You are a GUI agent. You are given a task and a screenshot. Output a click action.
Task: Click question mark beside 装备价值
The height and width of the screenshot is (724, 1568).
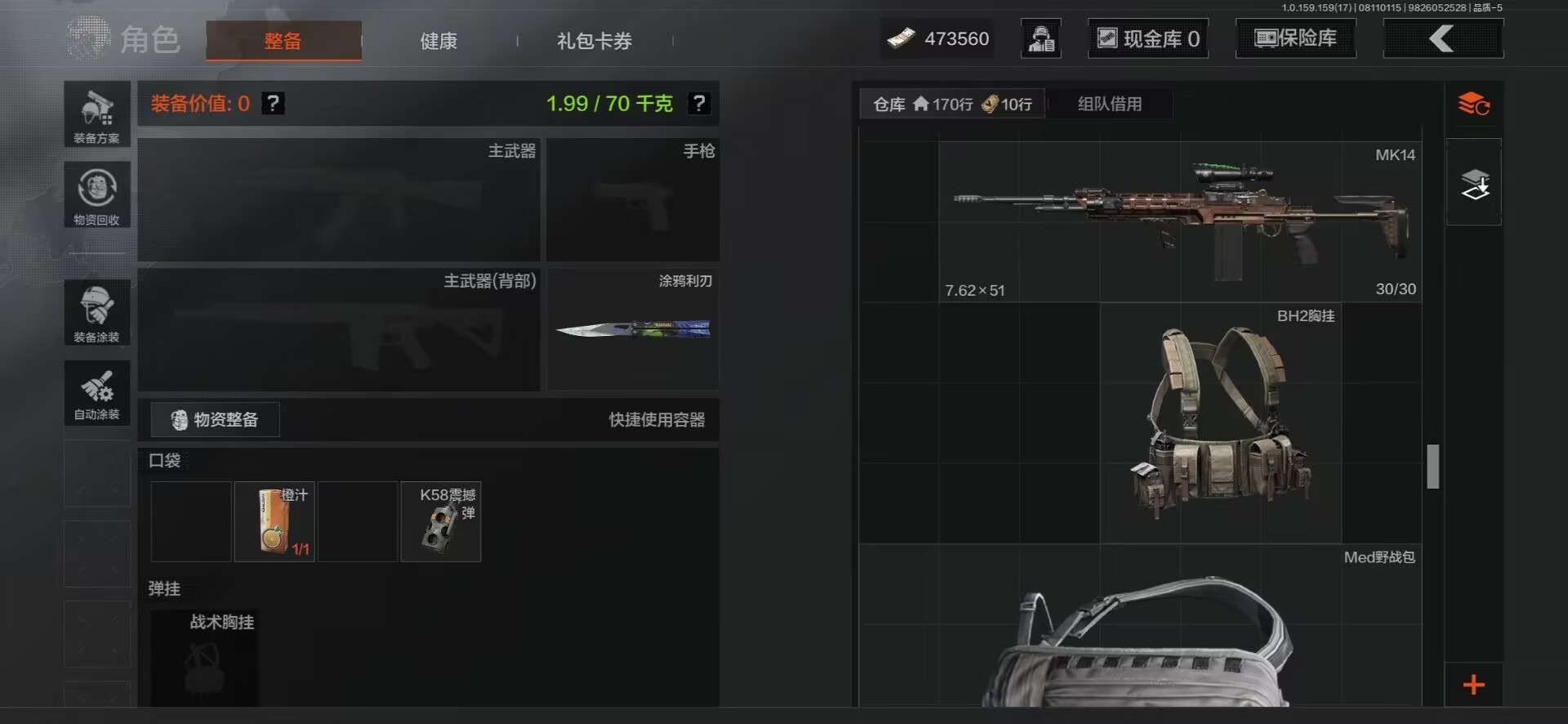[x=273, y=104]
